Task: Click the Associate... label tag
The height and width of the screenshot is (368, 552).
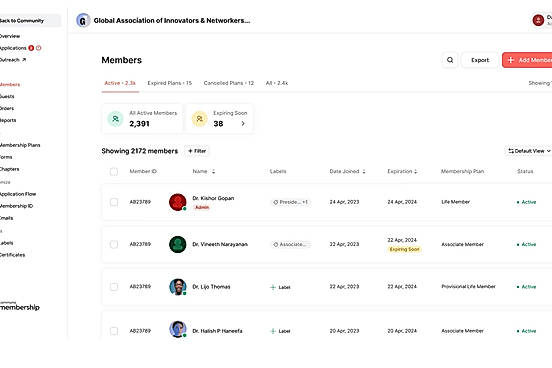Action: [291, 244]
